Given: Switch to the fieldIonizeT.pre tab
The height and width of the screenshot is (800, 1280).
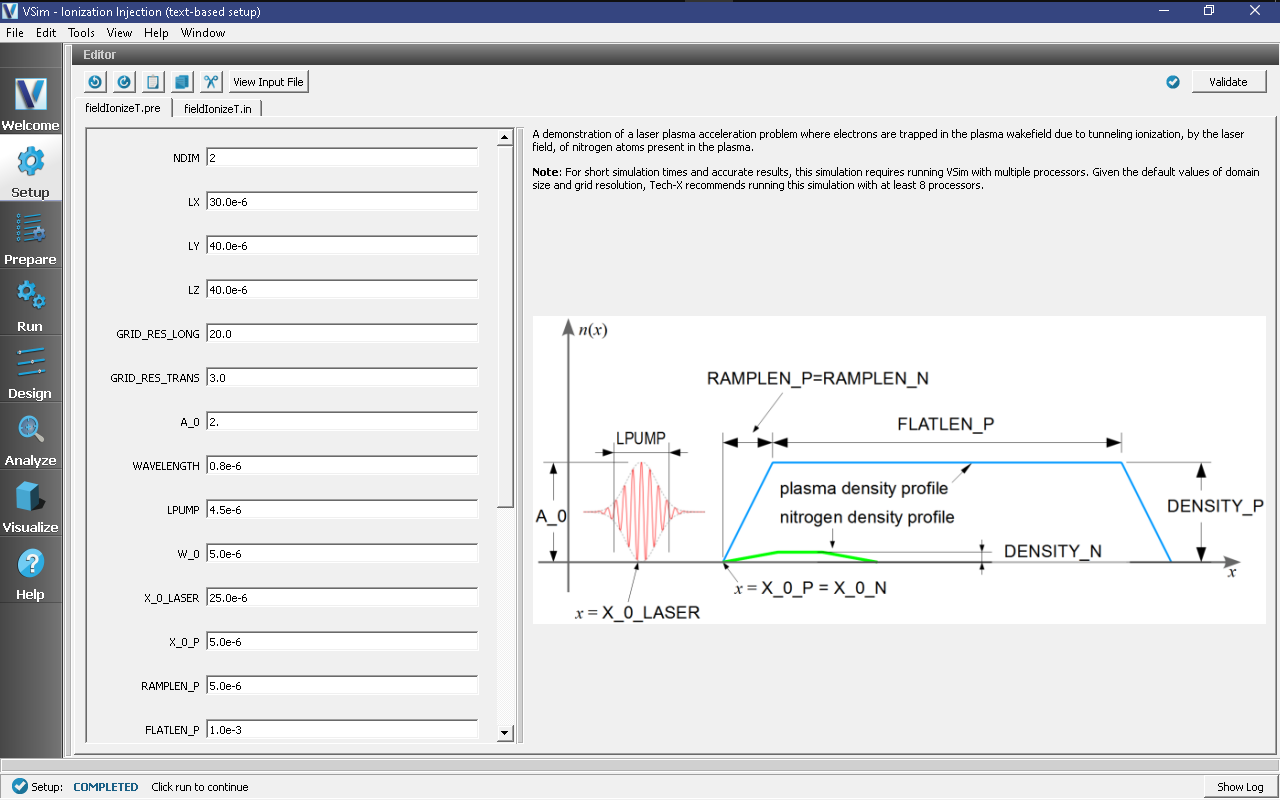Looking at the screenshot, I should pos(123,108).
